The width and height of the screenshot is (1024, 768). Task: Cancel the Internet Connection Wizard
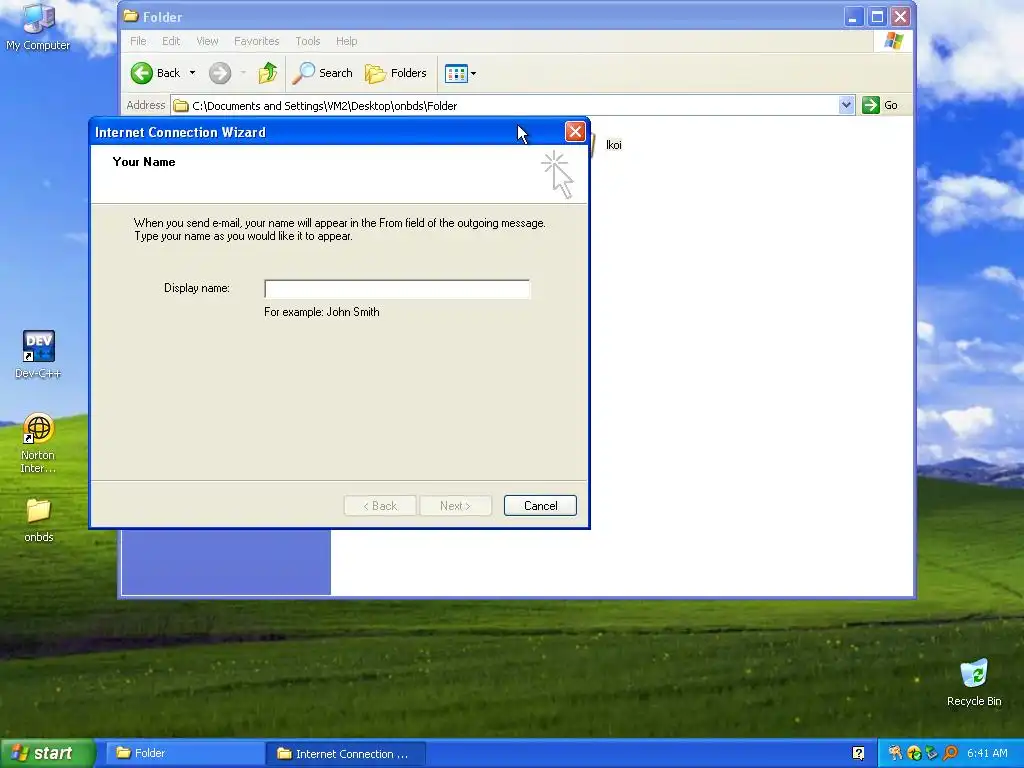click(540, 505)
